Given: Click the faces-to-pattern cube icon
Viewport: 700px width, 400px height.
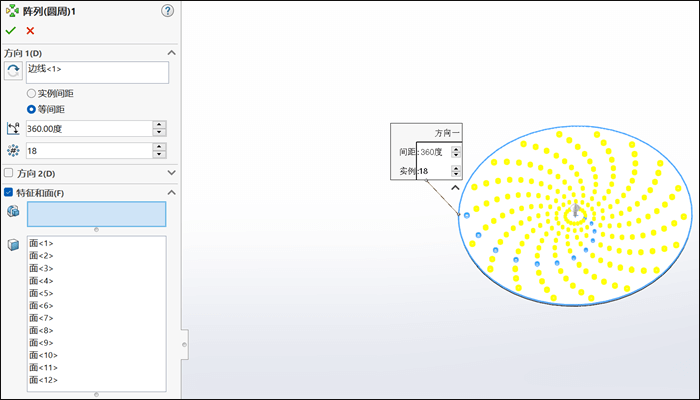Looking at the screenshot, I should click(x=13, y=245).
